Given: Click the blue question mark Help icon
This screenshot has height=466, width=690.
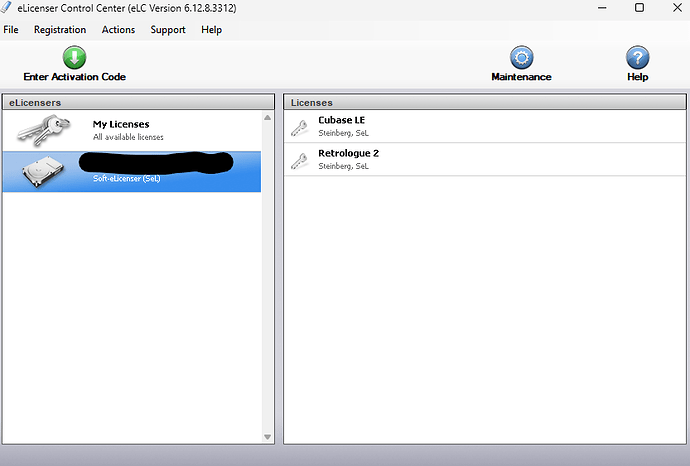Looking at the screenshot, I should [638, 57].
